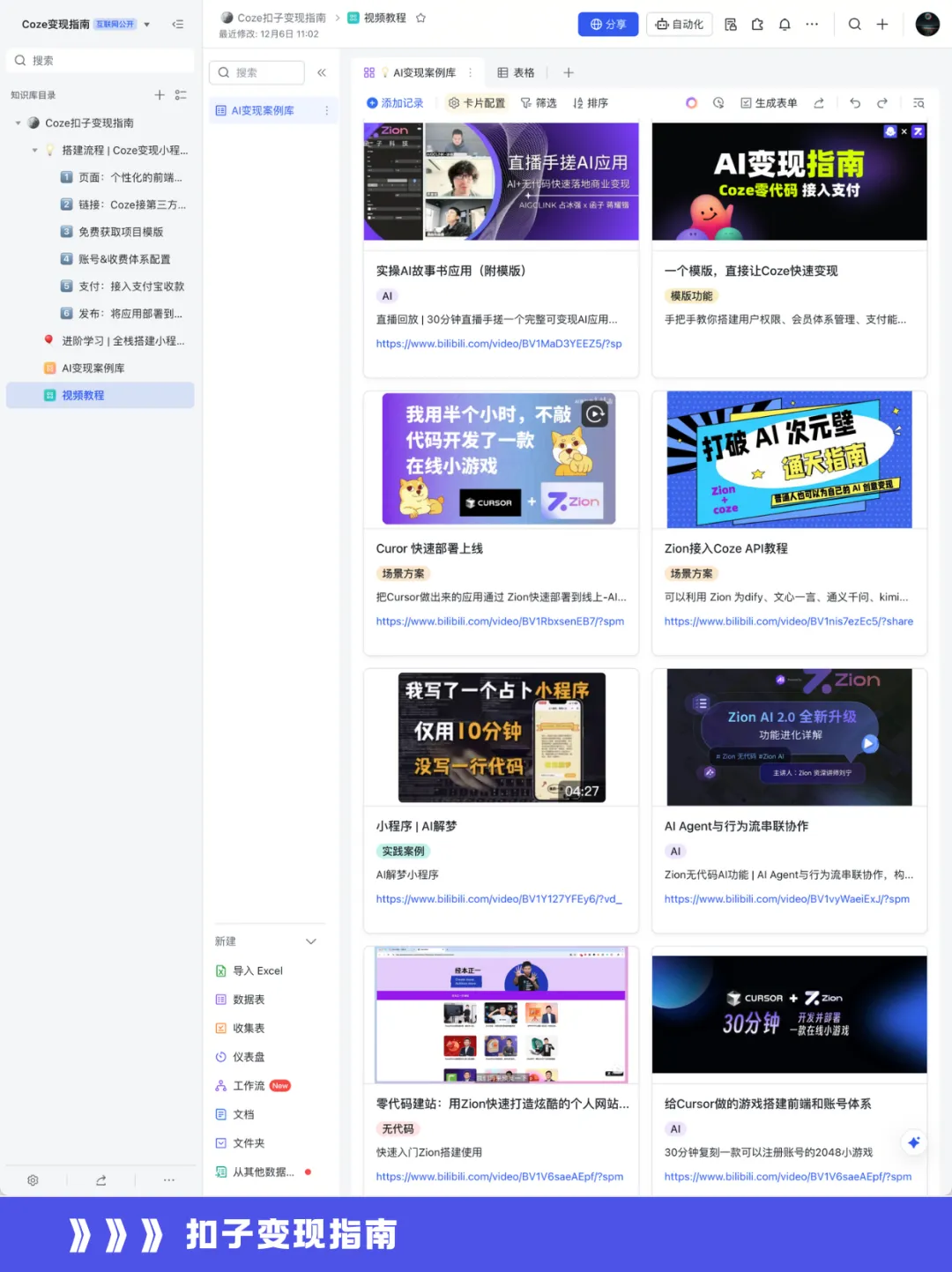The width and height of the screenshot is (952, 1272).
Task: Click the top-right plus create icon
Action: (882, 25)
